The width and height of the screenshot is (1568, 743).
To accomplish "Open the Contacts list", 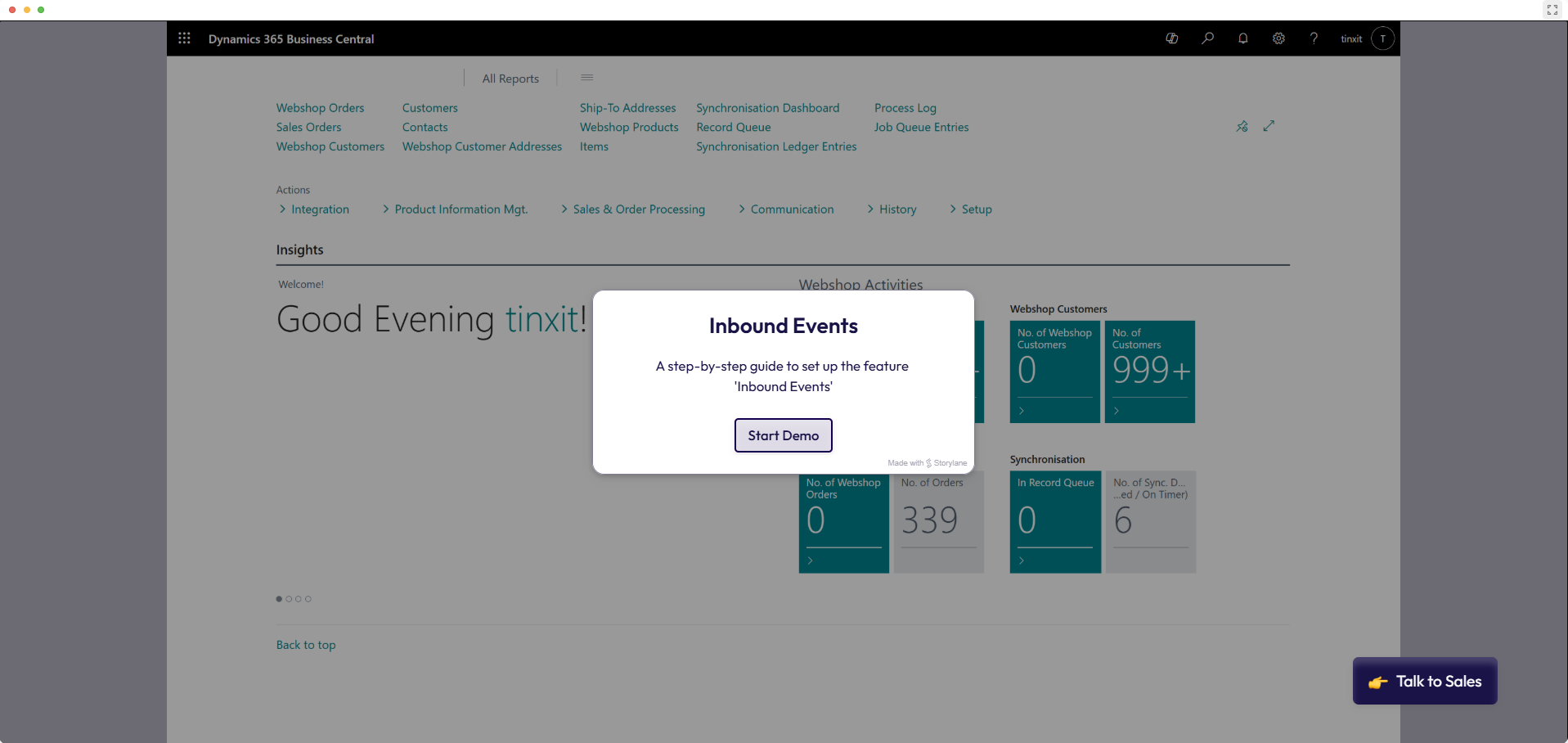I will [425, 127].
